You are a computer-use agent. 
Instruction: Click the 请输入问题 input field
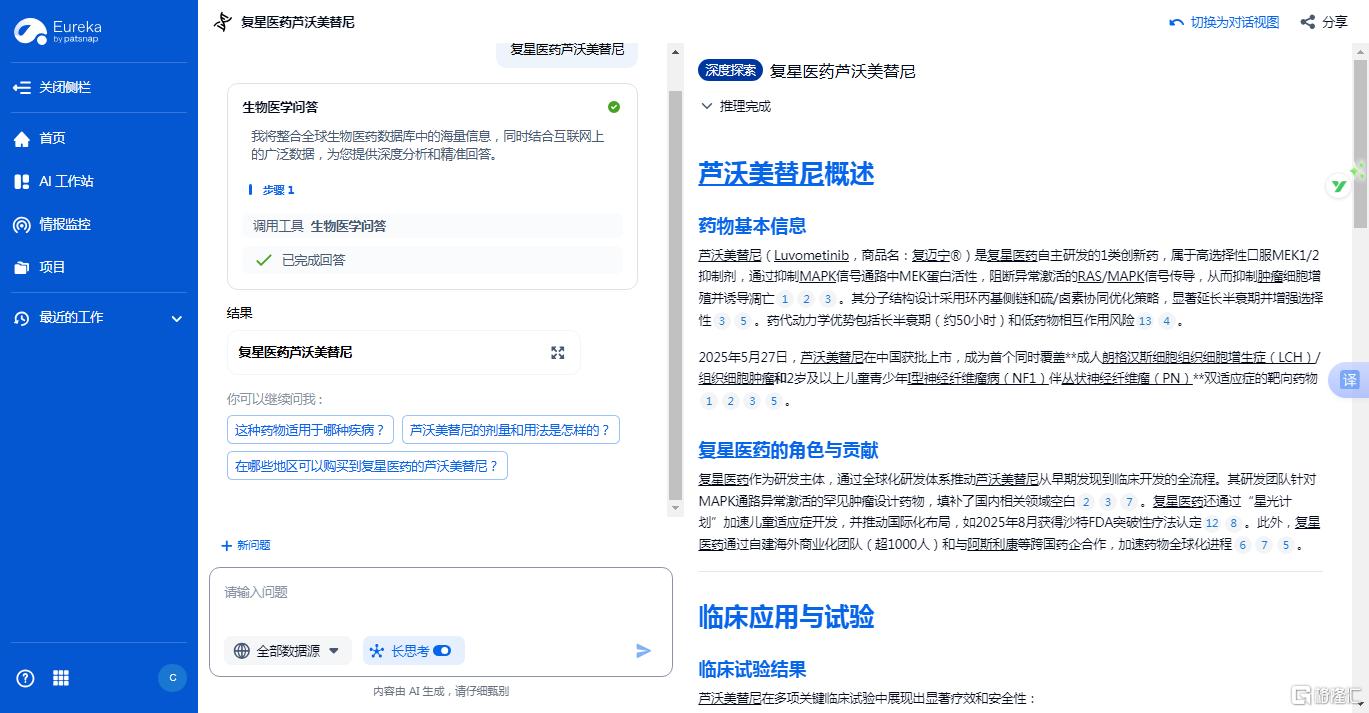(x=440, y=593)
